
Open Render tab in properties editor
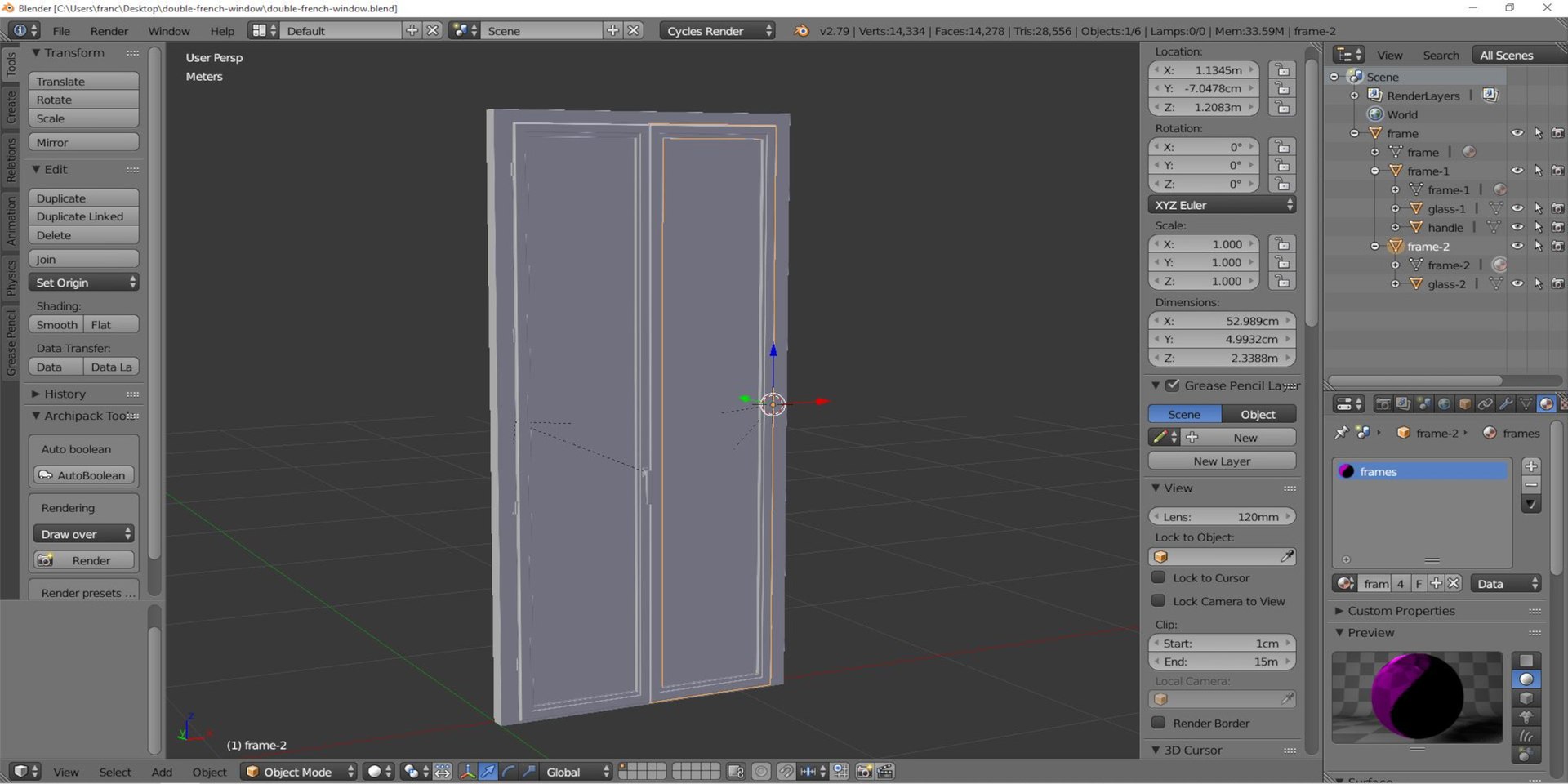click(1383, 404)
